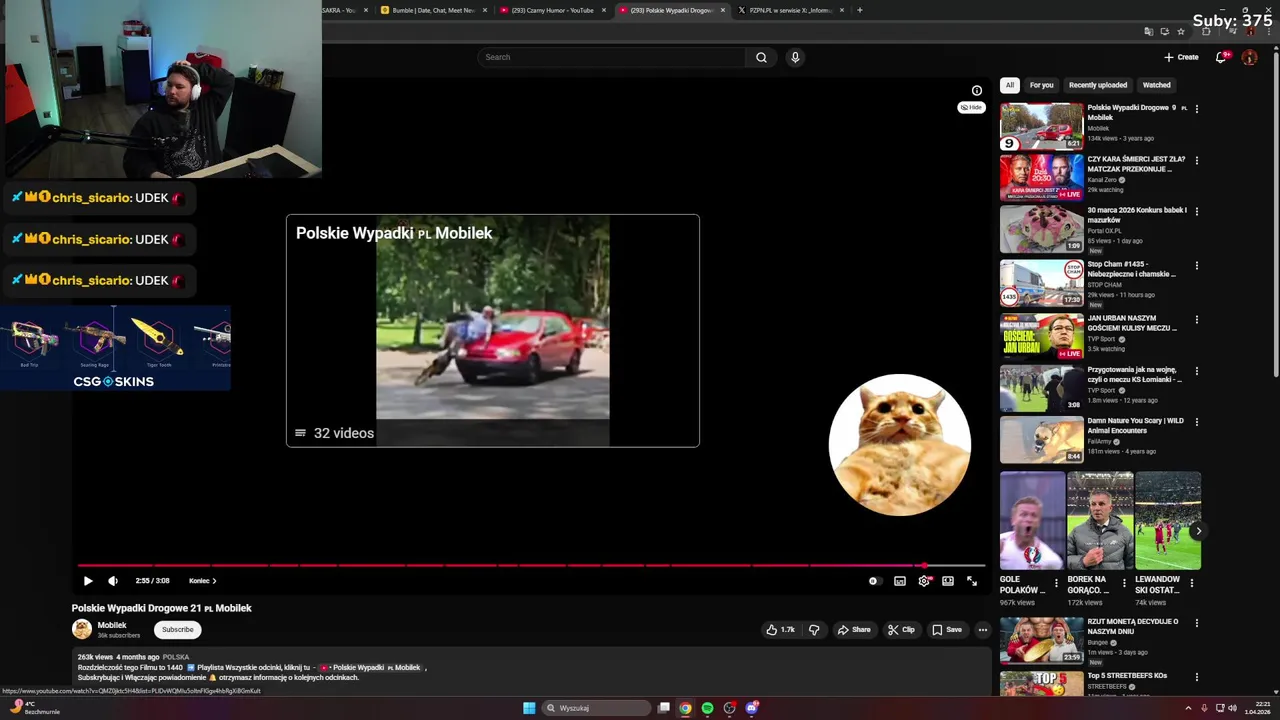Viewport: 1280px width, 720px height.
Task: Start voice search with the microphone
Action: (795, 57)
